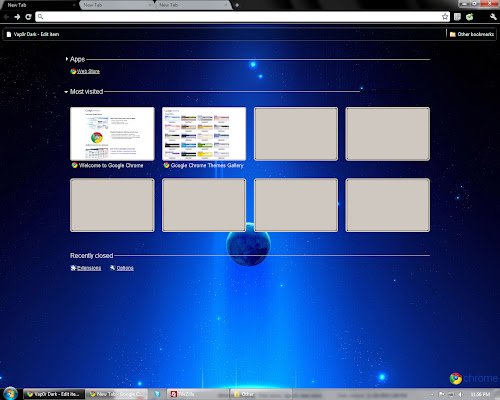Show hidden tray icons with the arrow

pyautogui.click(x=432, y=394)
